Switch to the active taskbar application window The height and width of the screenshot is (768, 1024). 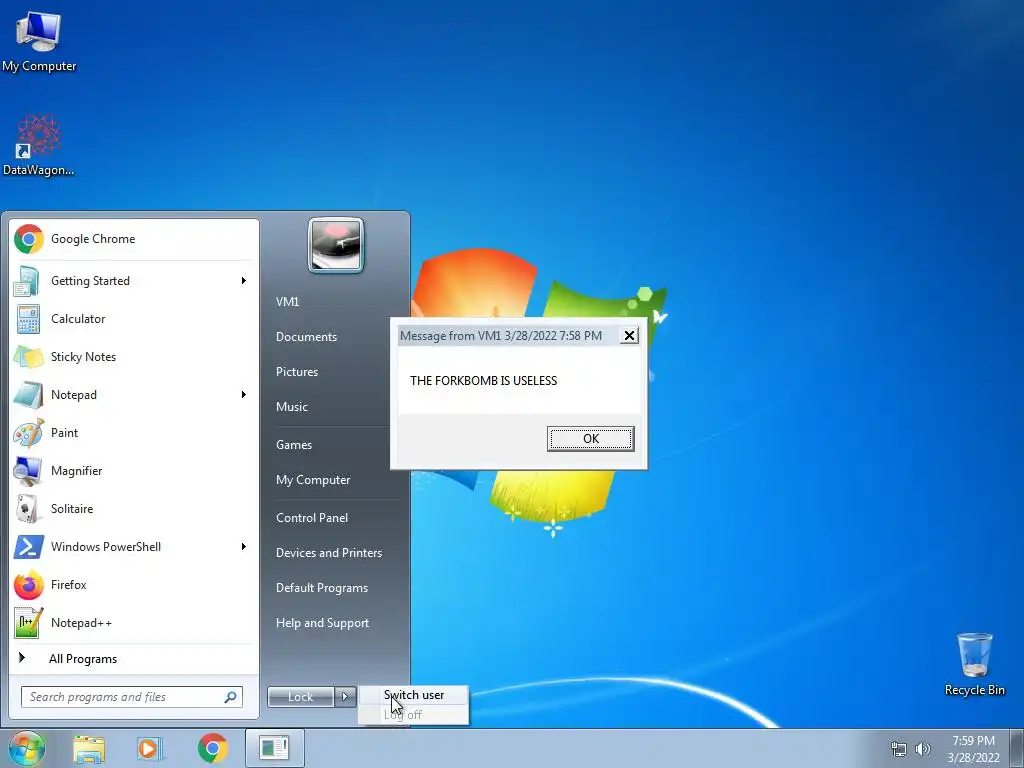[274, 748]
